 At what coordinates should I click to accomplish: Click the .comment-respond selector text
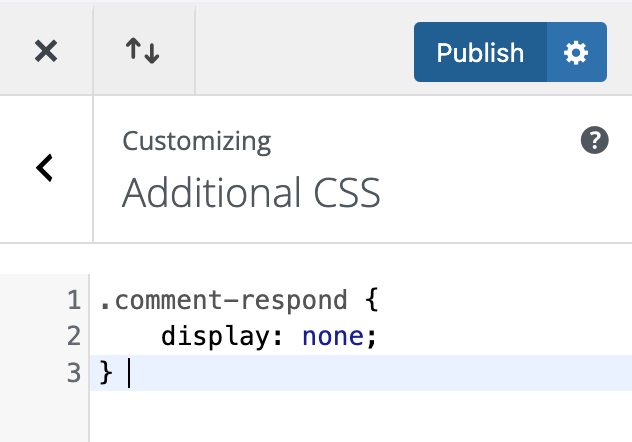tap(223, 300)
